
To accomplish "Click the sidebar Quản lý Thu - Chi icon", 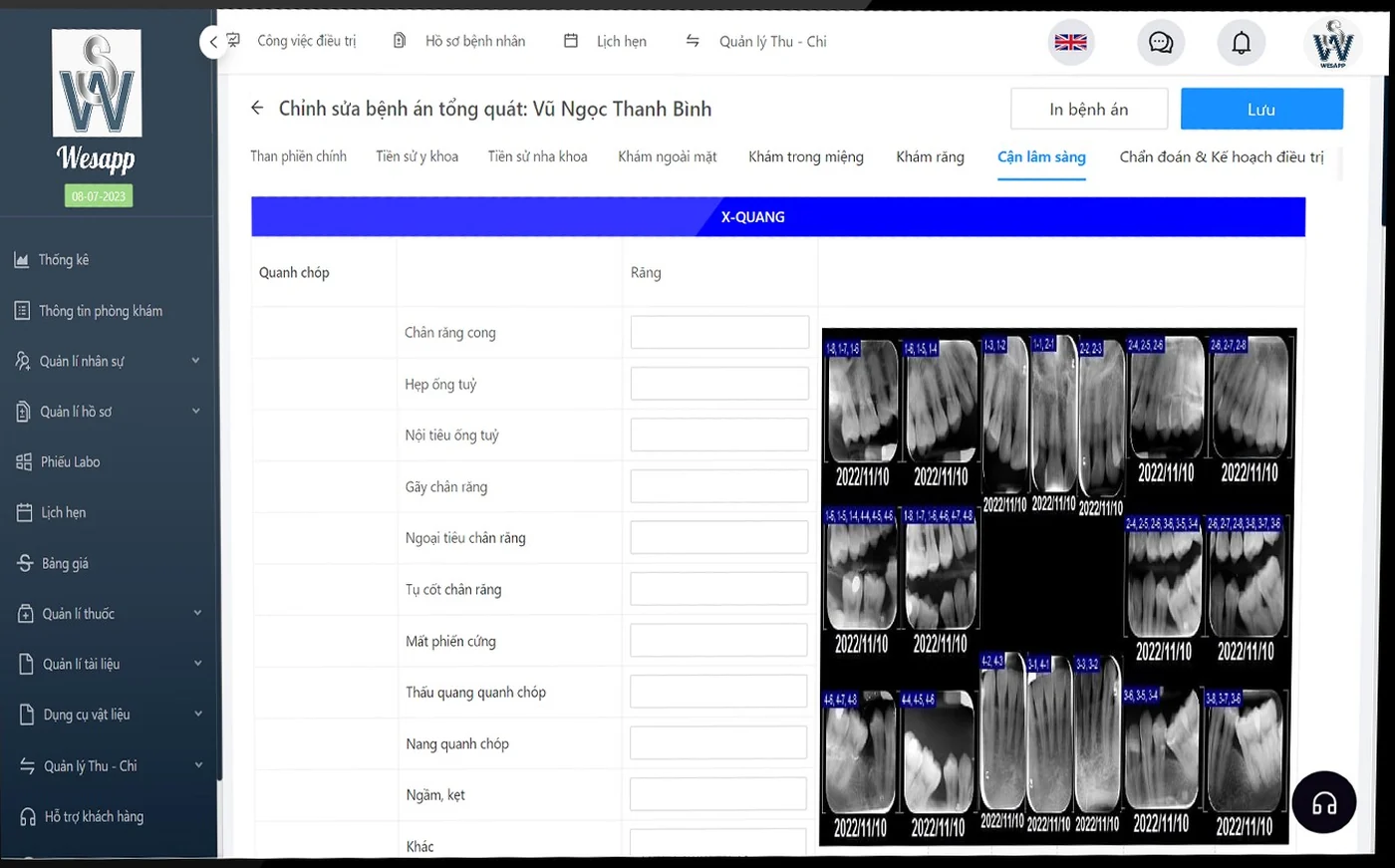I will coord(28,765).
